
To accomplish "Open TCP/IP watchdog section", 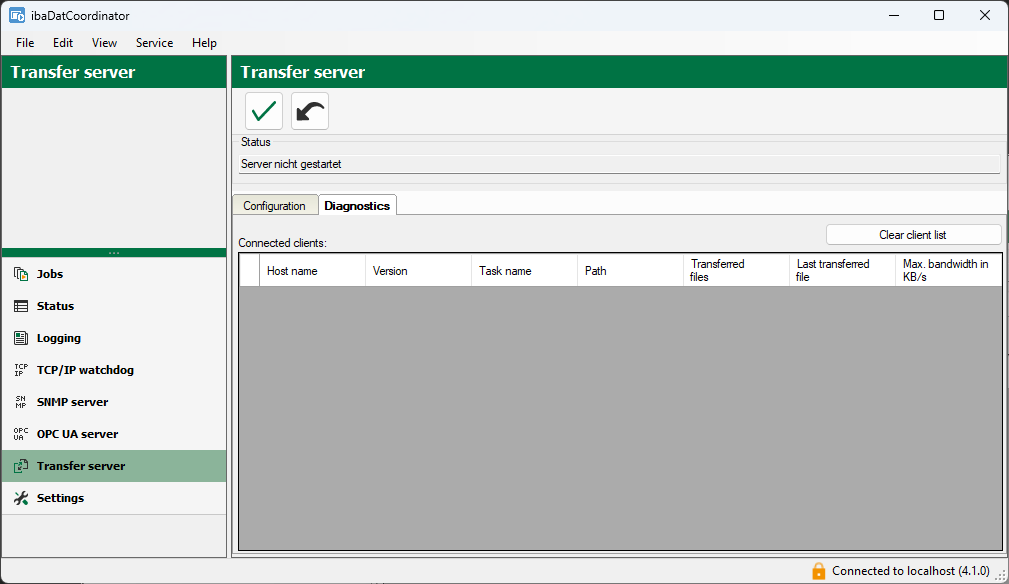I will tap(114, 370).
